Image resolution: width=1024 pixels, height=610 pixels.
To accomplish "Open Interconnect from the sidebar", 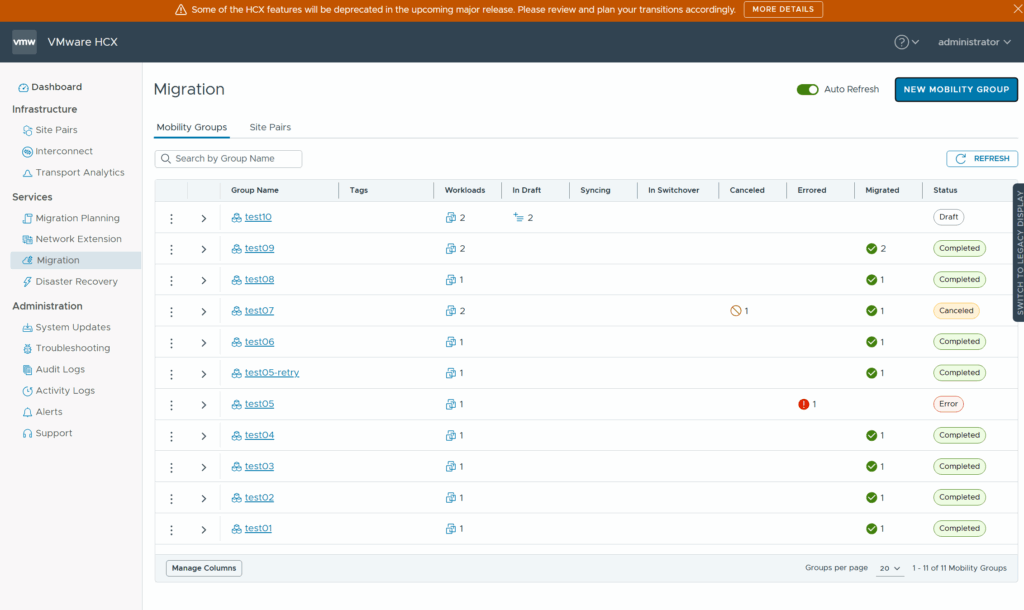I will tap(64, 152).
